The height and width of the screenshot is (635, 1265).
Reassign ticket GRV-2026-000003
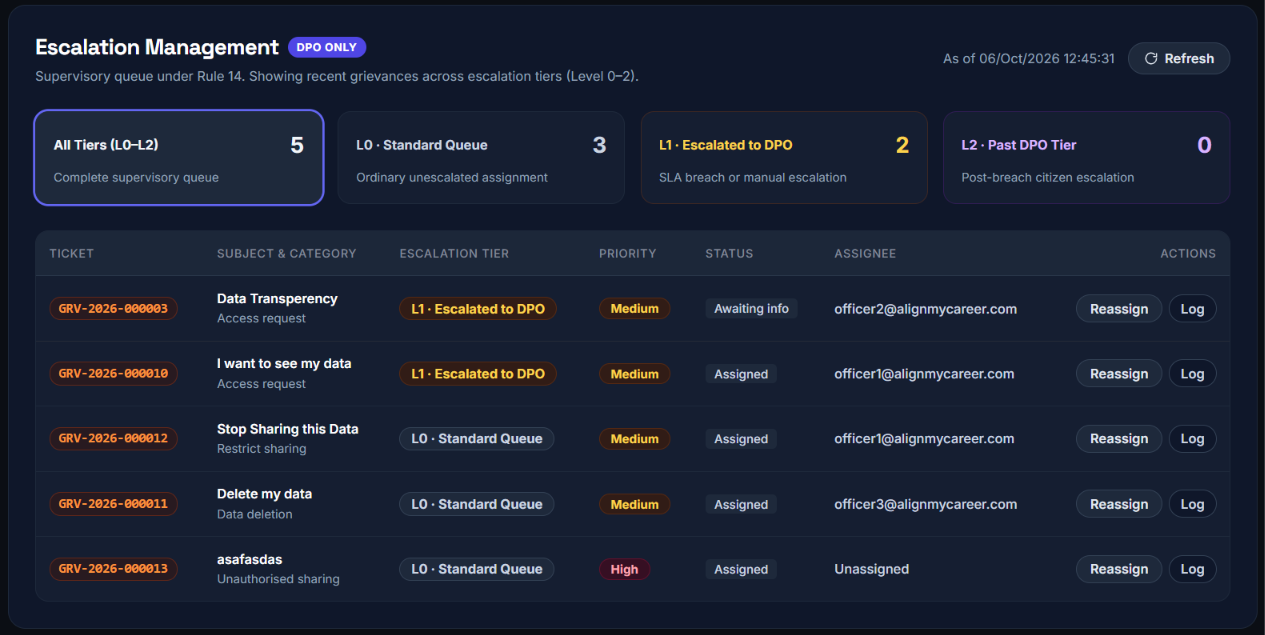click(1119, 309)
